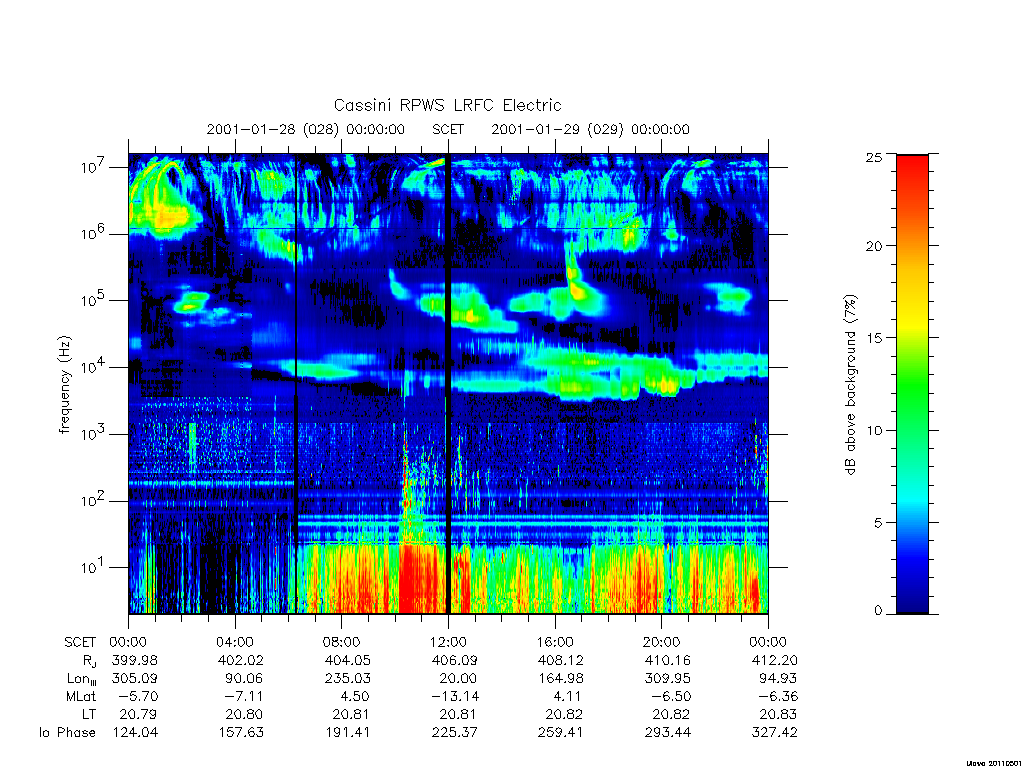Image resolution: width=1024 pixels, height=768 pixels.
Task: Click the 'dB above background (7%)' label
Action: pos(850,385)
